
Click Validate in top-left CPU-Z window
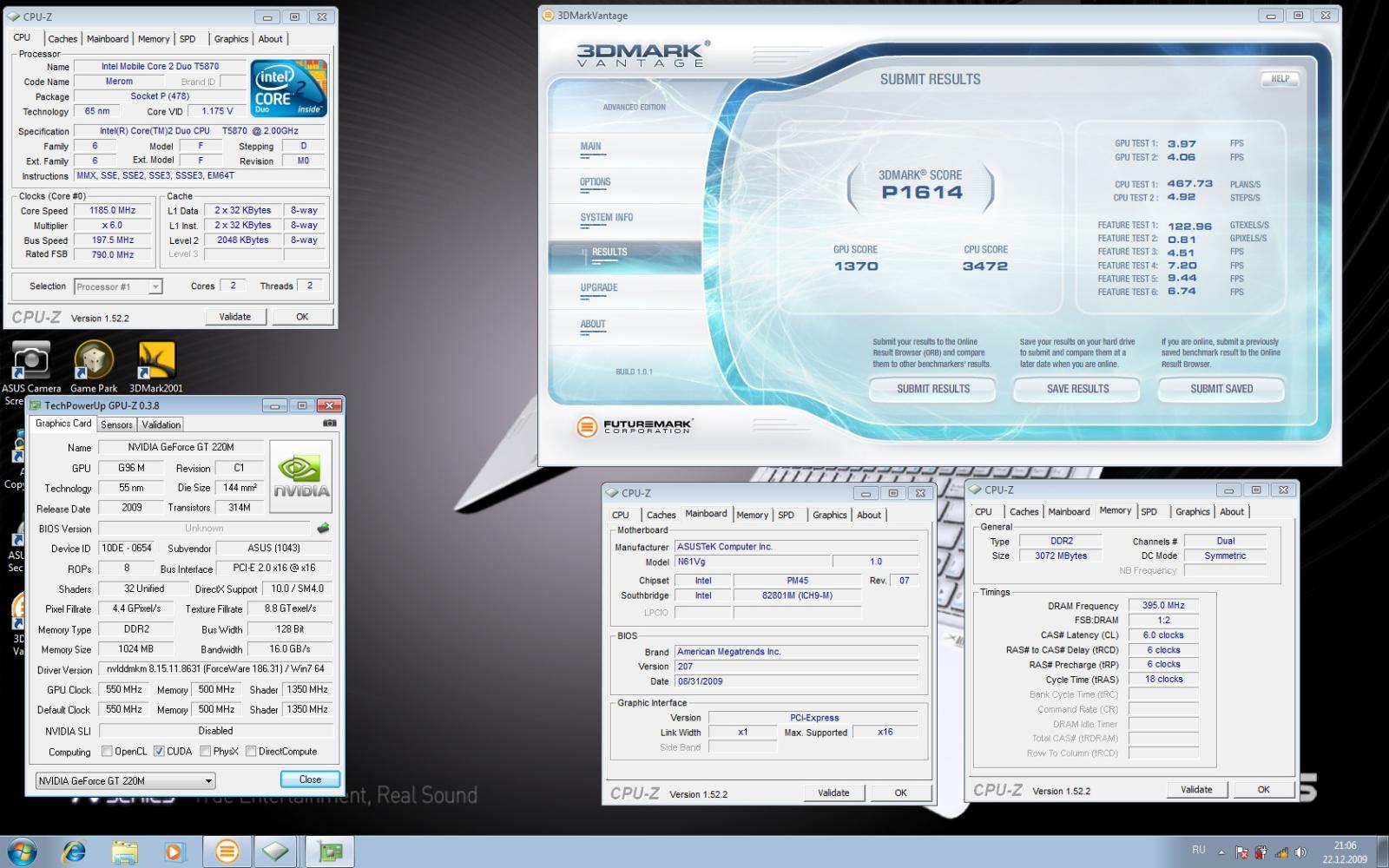point(234,317)
